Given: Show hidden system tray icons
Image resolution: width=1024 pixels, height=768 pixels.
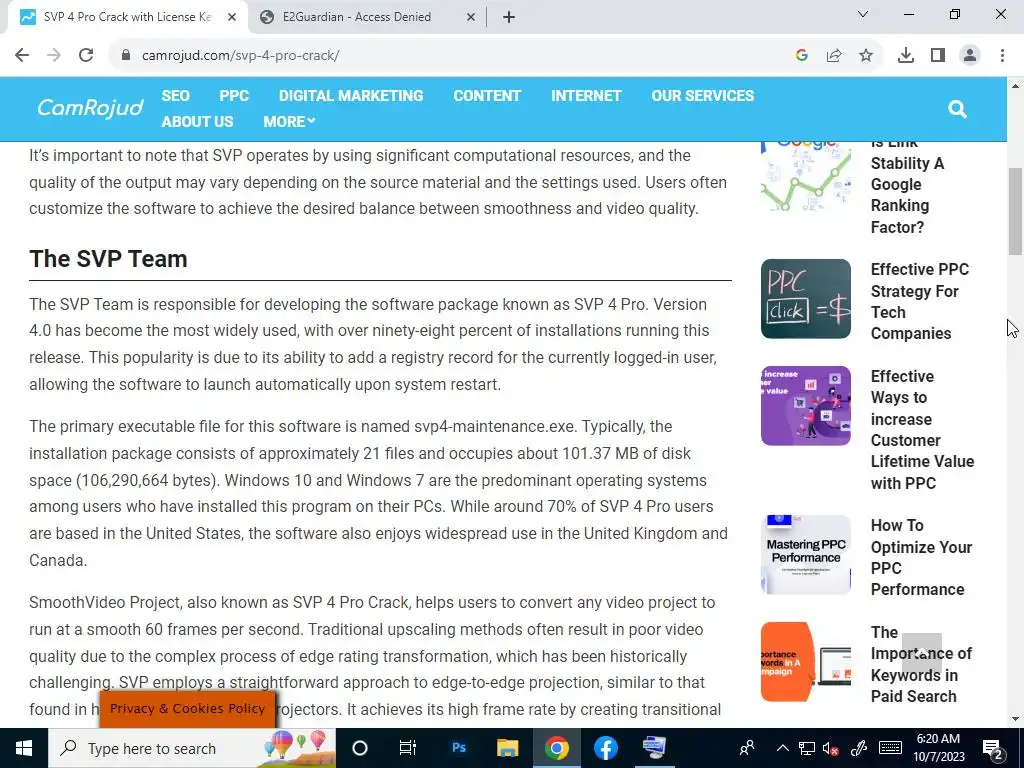Looking at the screenshot, I should [x=782, y=748].
